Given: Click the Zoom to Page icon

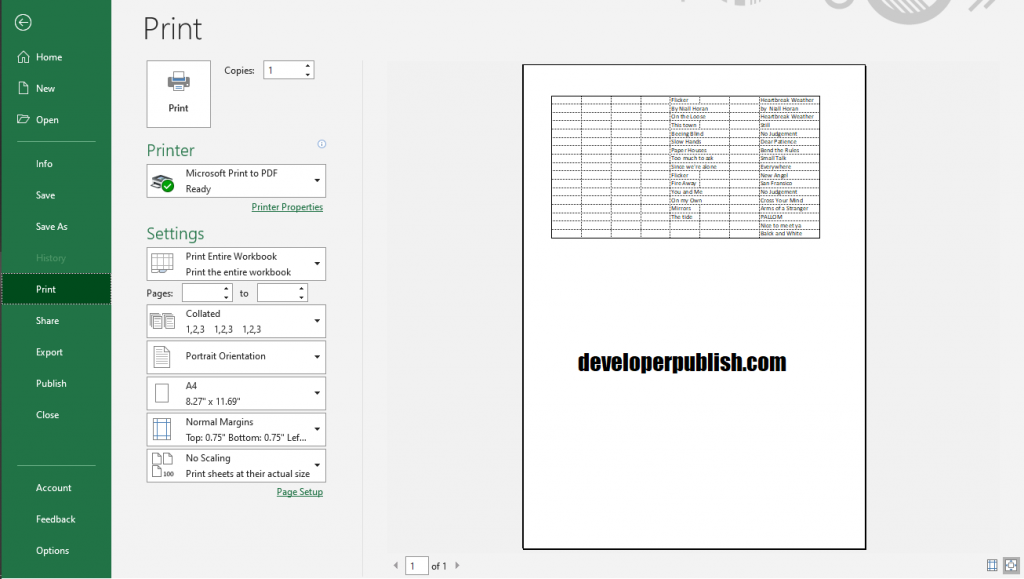Looking at the screenshot, I should pyautogui.click(x=1012, y=565).
